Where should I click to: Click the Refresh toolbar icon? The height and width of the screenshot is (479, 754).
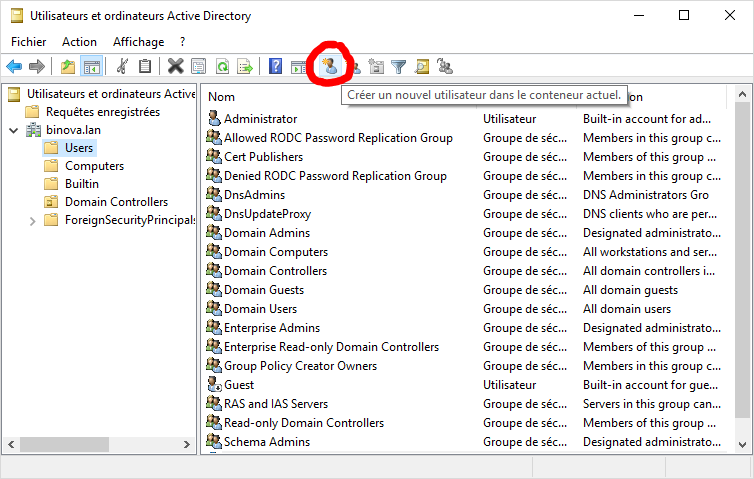point(222,67)
